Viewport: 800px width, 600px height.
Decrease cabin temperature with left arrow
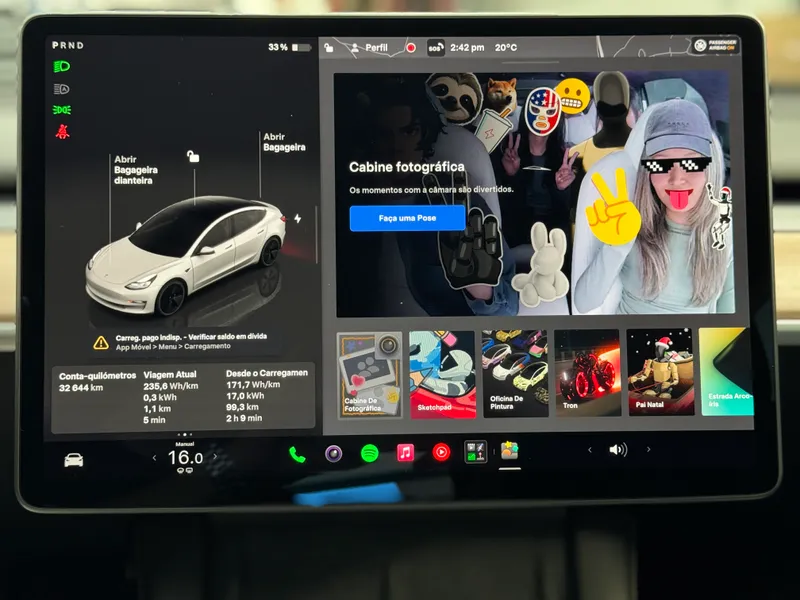coord(154,458)
